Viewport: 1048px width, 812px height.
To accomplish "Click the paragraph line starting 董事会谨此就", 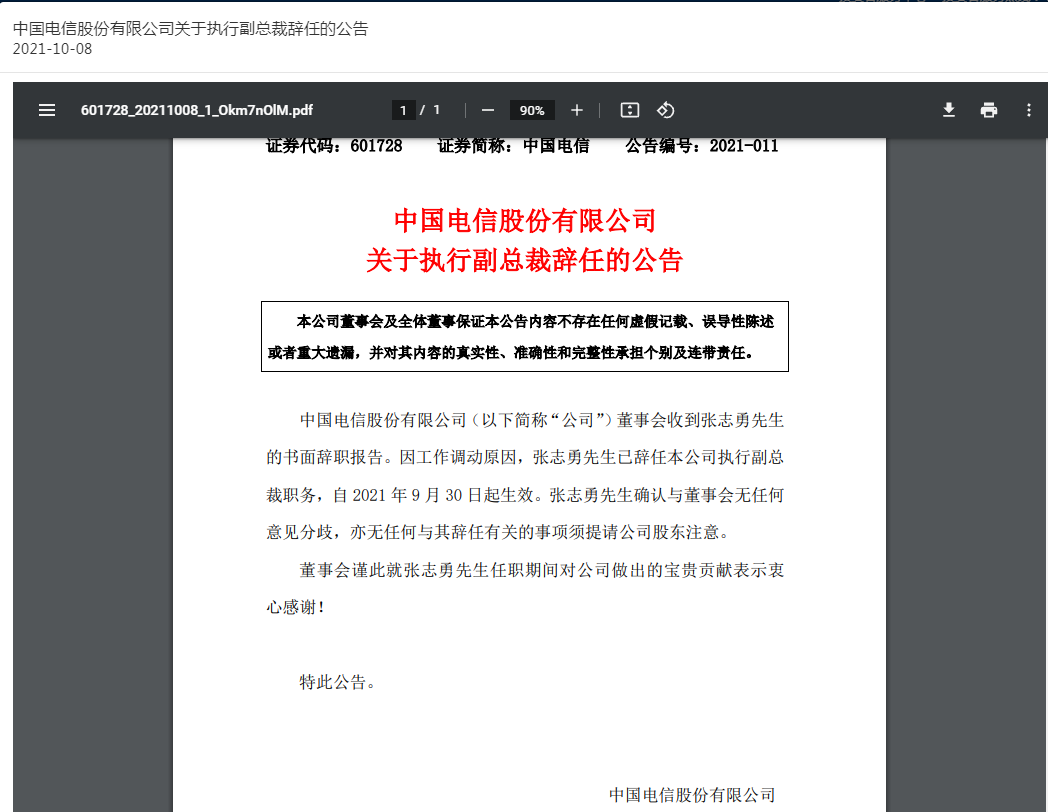I will (x=541, y=570).
